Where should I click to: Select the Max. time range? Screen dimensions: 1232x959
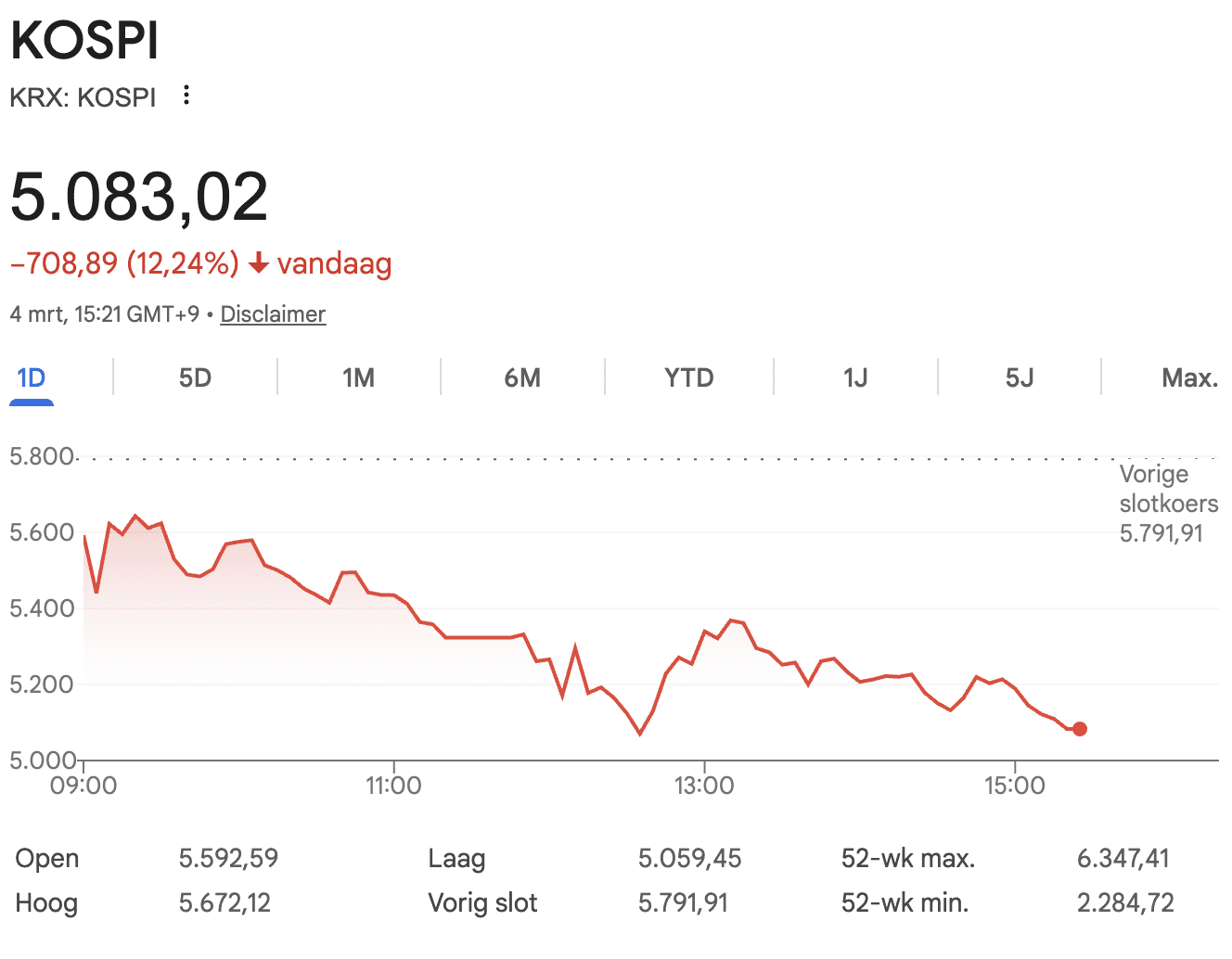1188,378
